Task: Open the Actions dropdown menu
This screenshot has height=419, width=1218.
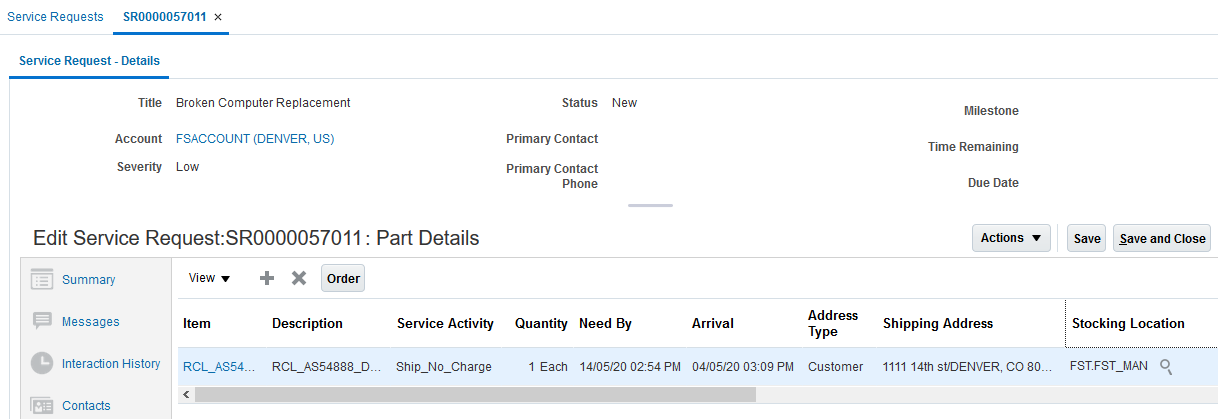Action: point(1011,238)
